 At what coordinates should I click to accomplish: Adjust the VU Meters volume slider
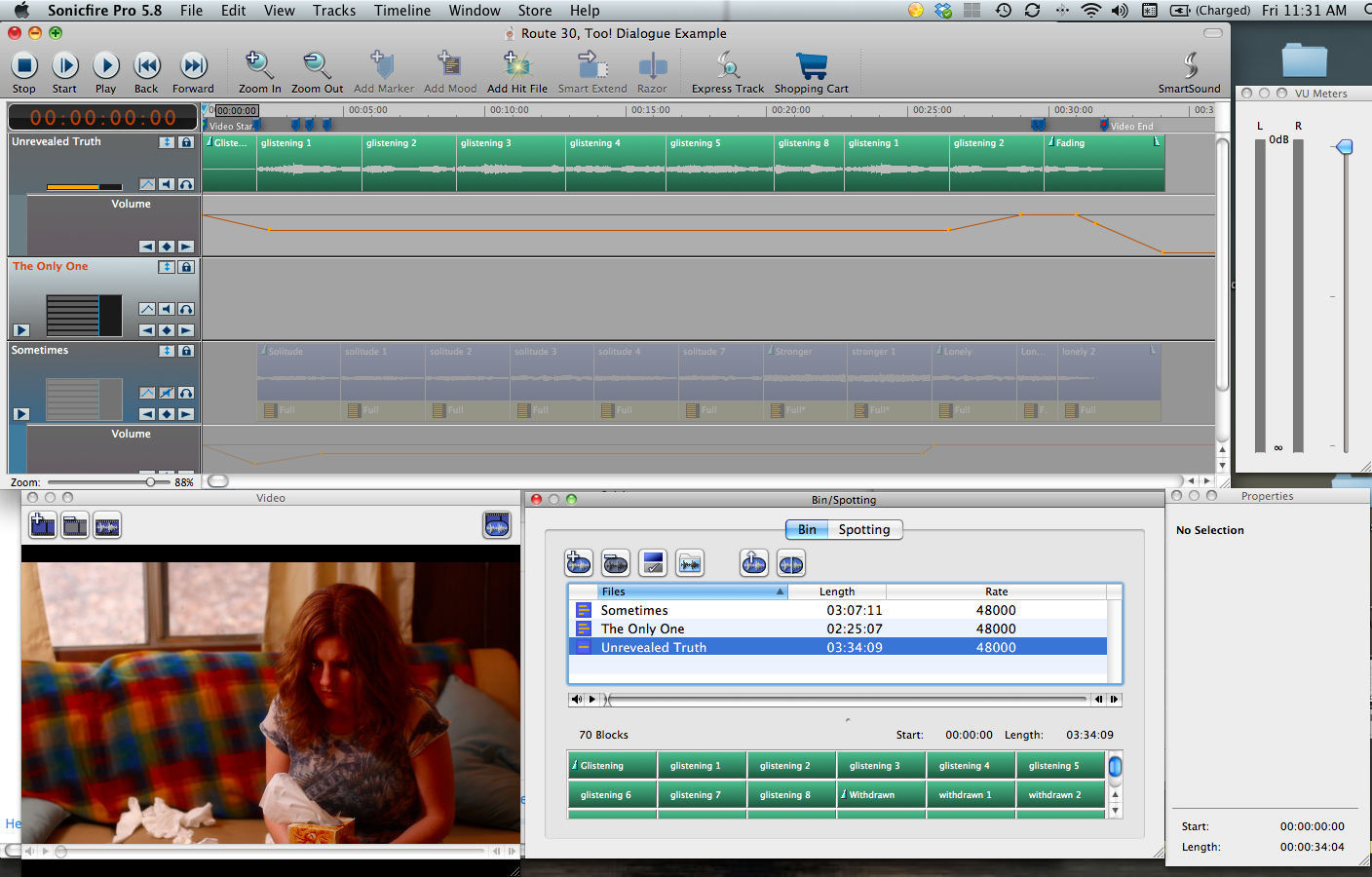pos(1345,147)
